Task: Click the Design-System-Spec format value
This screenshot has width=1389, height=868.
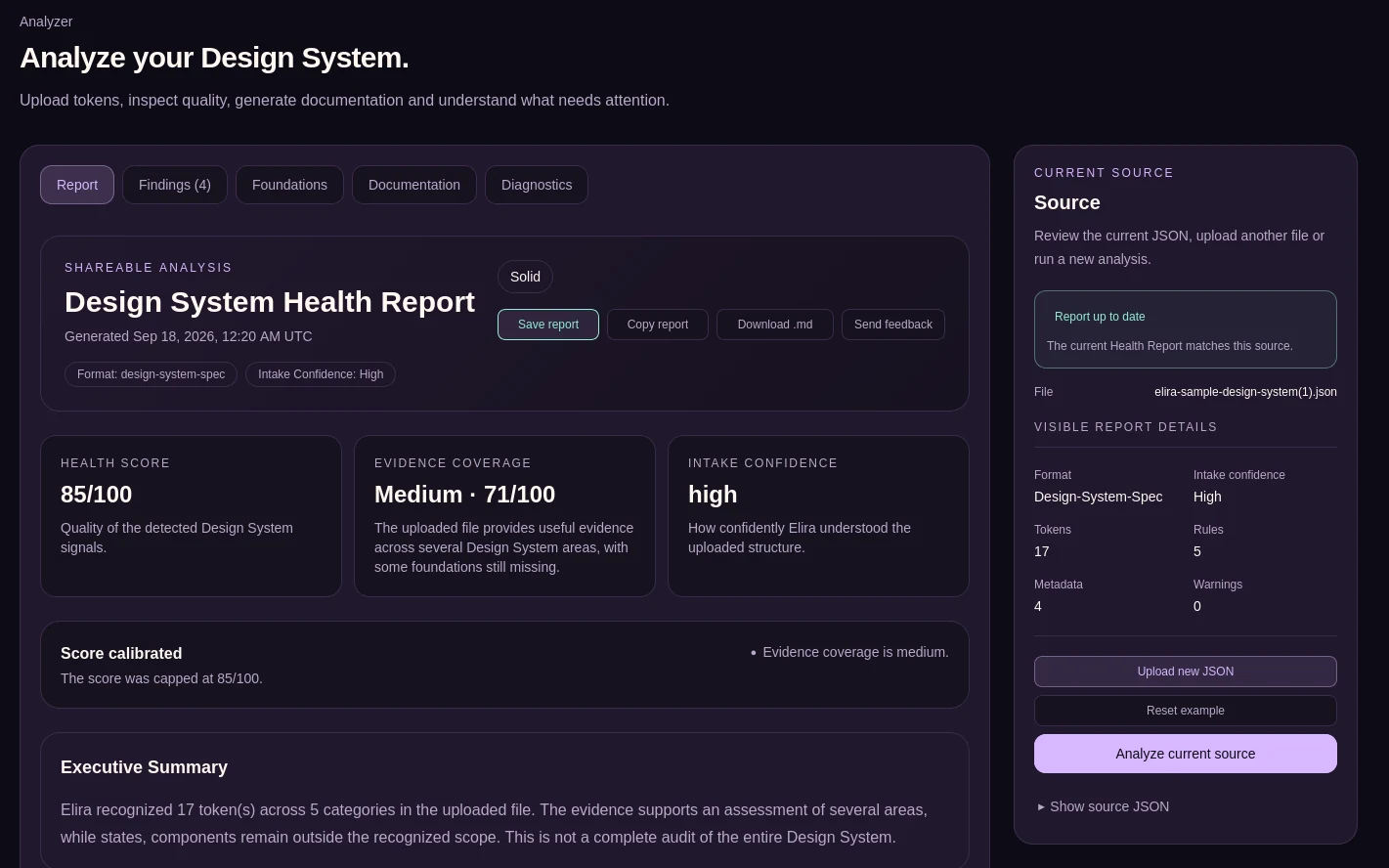Action: (1099, 497)
